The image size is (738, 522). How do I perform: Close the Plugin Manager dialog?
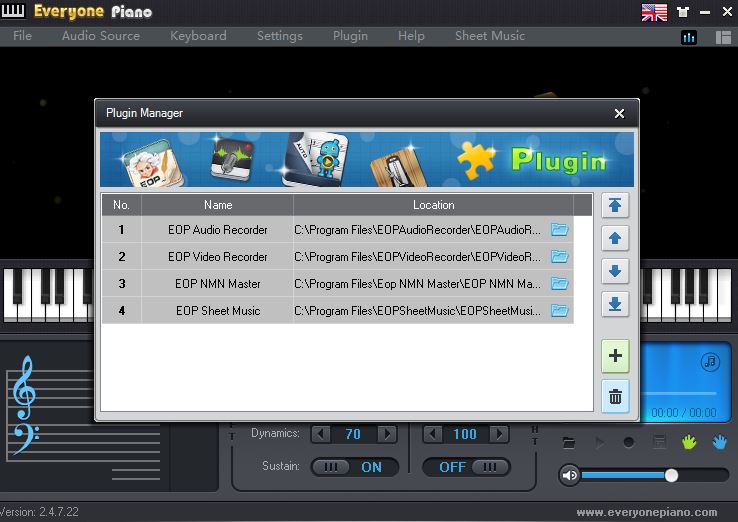coord(619,113)
